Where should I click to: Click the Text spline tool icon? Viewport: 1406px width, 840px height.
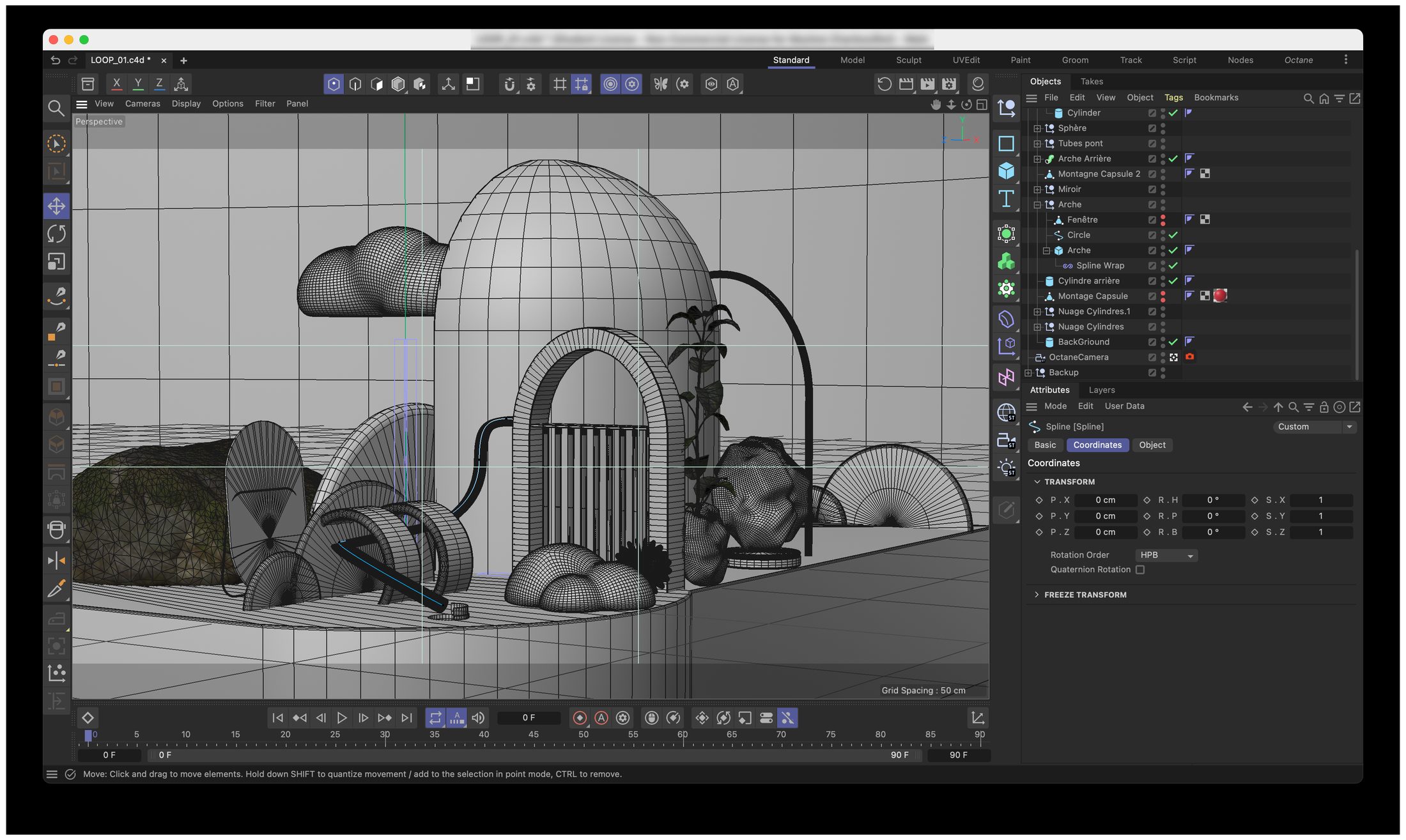(1006, 199)
